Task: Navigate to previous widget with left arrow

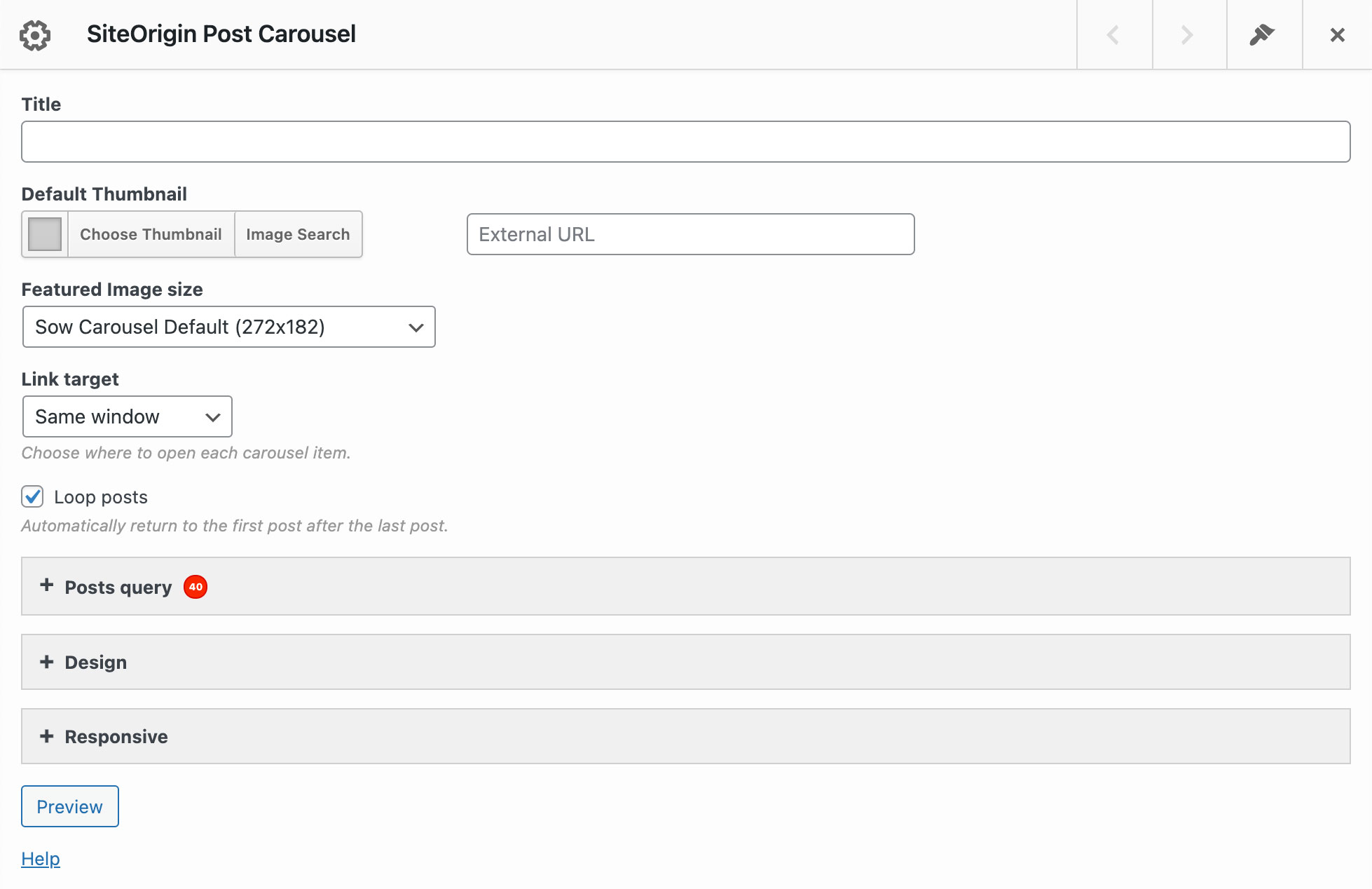Action: point(1113,34)
